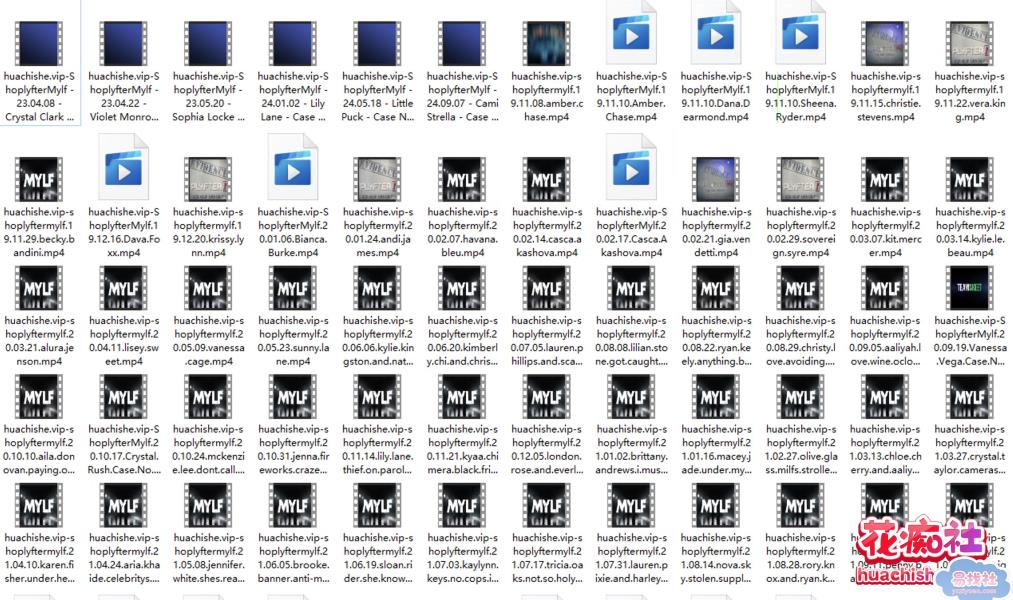Click the file name ending "20.03.14.kylie.le.beau.mp4"

click(x=970, y=232)
